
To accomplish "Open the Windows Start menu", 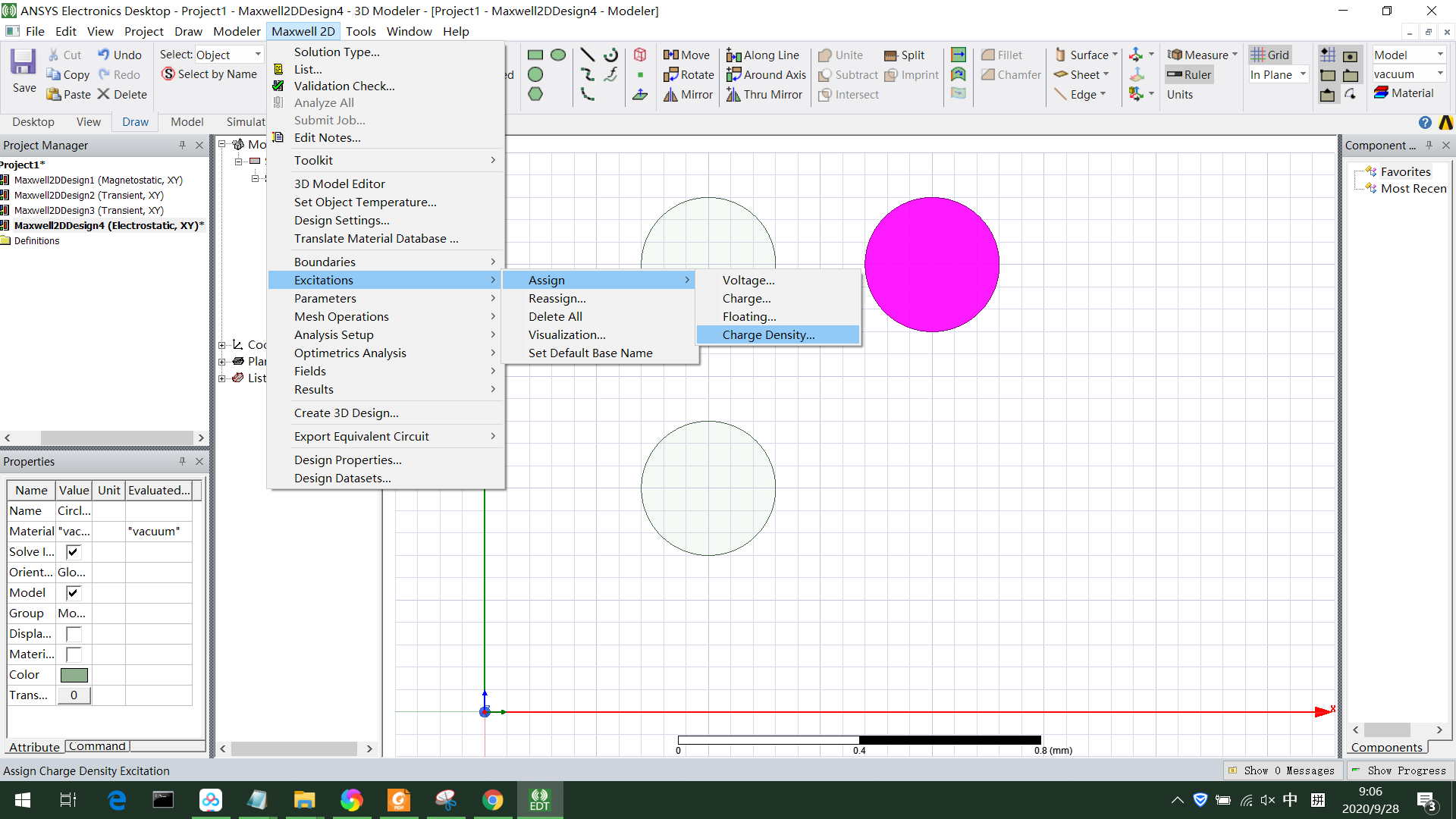I will [x=23, y=800].
